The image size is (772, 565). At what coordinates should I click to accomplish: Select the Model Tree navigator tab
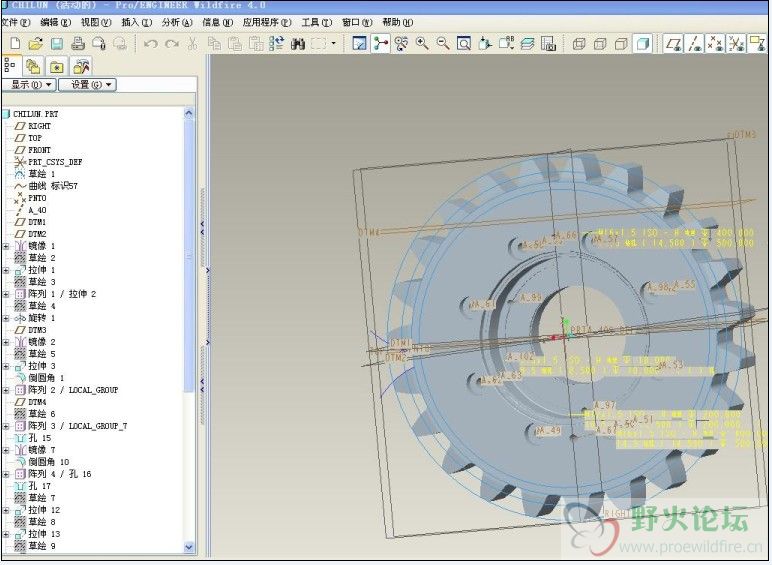click(10, 66)
